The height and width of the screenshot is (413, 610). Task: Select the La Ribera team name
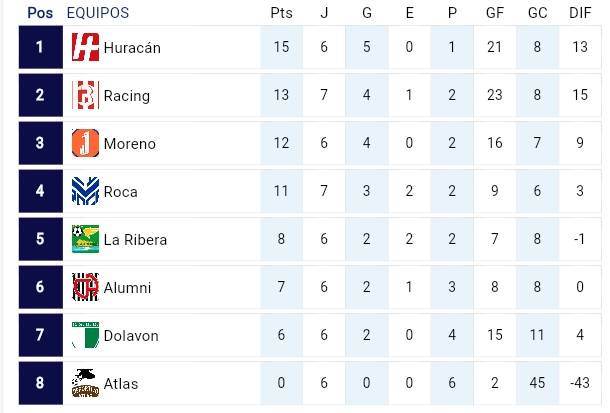(x=135, y=240)
